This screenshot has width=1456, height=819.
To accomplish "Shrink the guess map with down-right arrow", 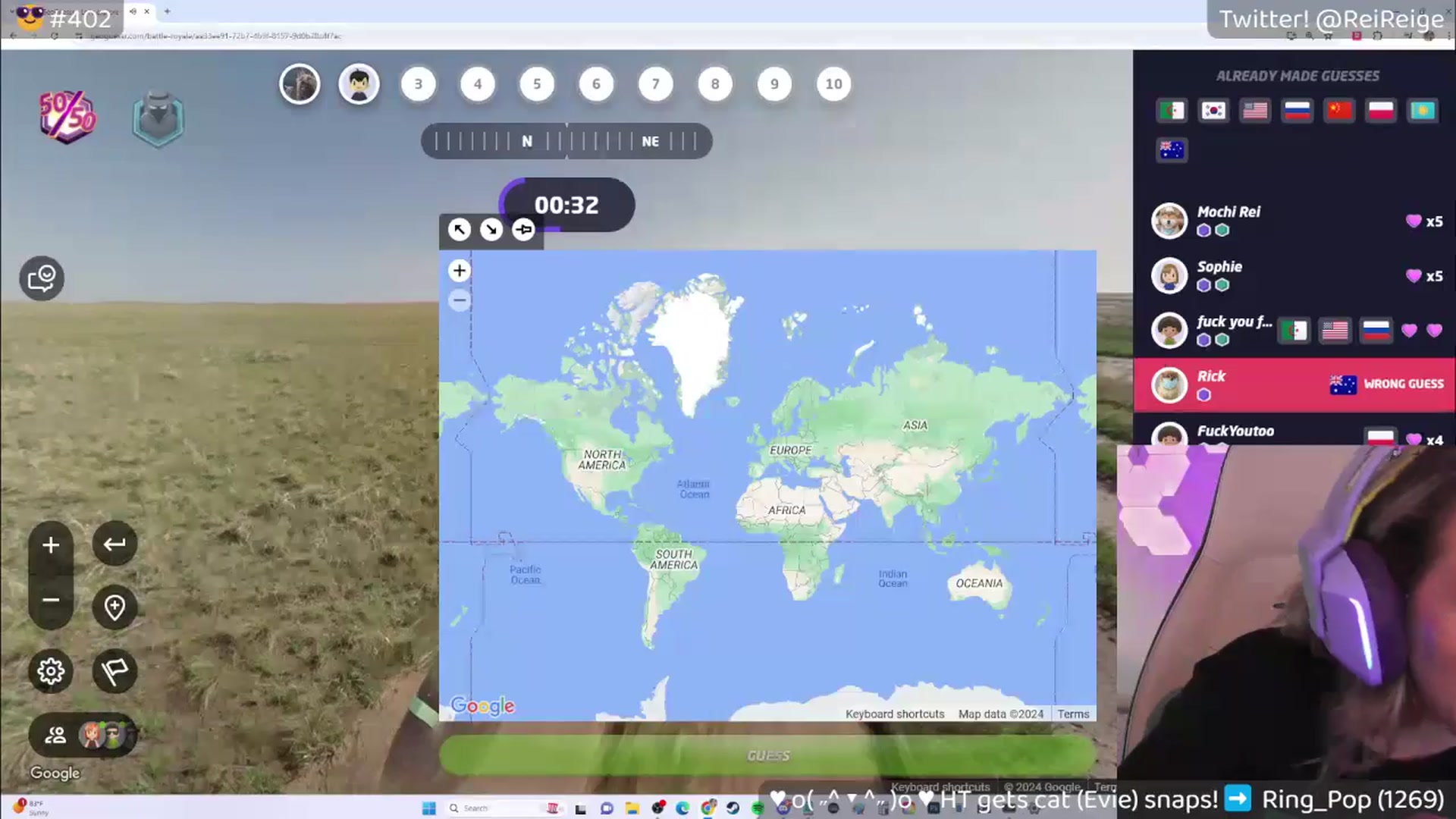I will click(x=491, y=230).
